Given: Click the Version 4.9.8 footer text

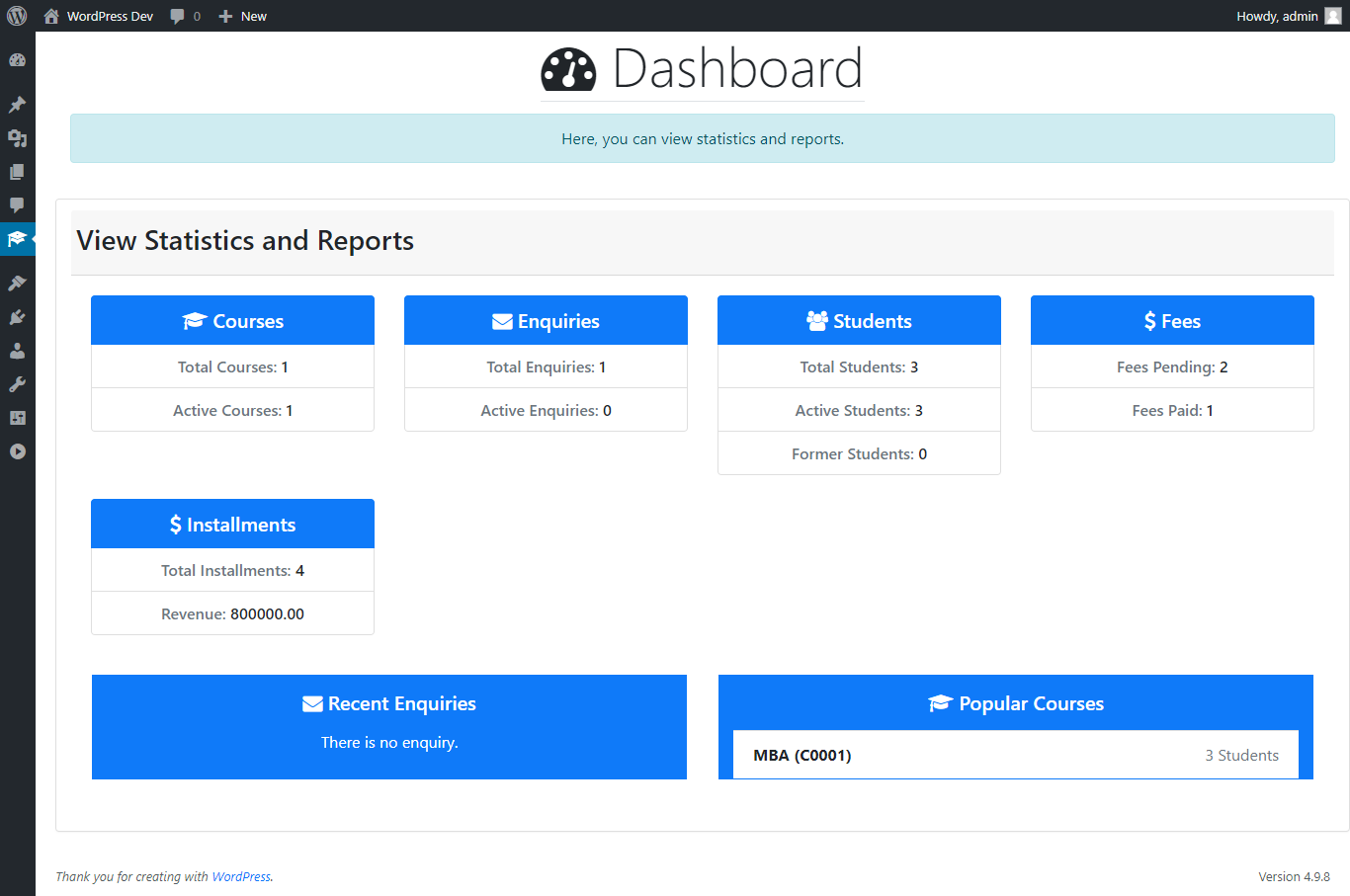Looking at the screenshot, I should pos(1294,876).
